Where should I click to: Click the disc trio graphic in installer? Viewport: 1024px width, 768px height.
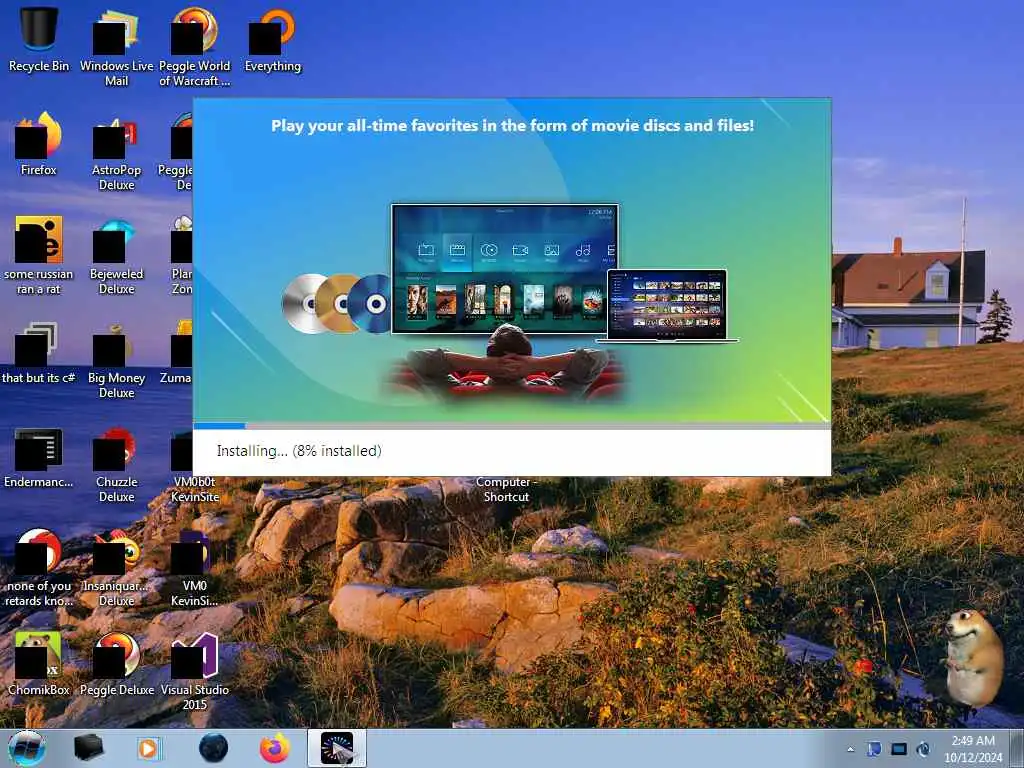click(336, 304)
